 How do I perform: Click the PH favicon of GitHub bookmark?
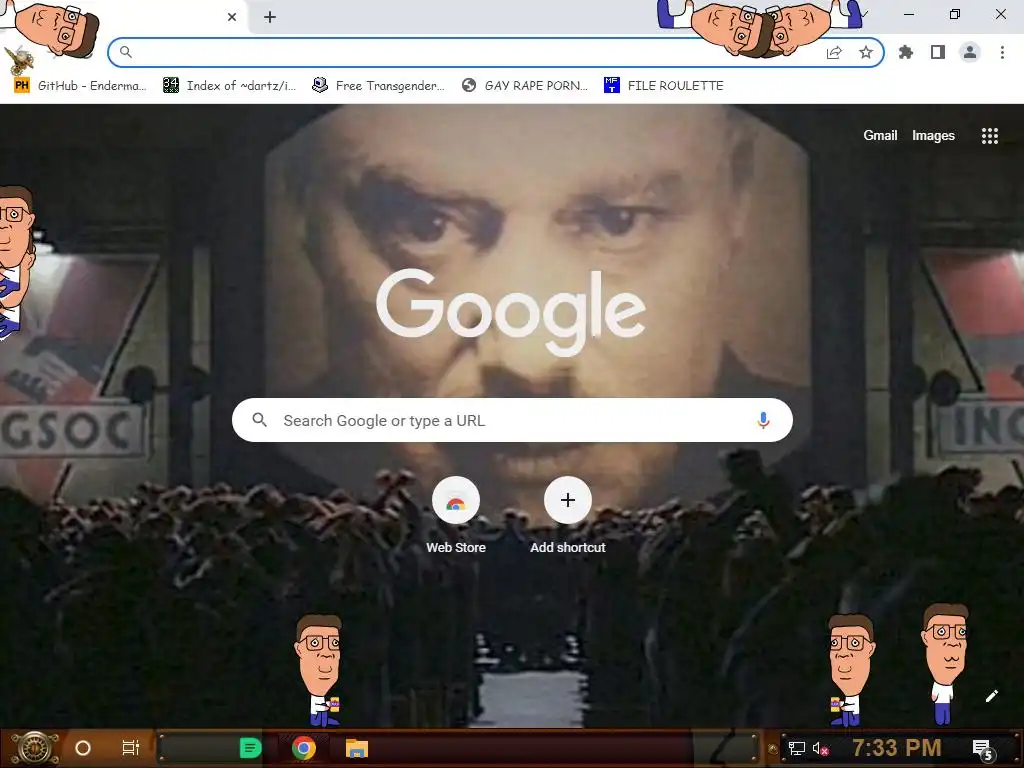coord(22,86)
